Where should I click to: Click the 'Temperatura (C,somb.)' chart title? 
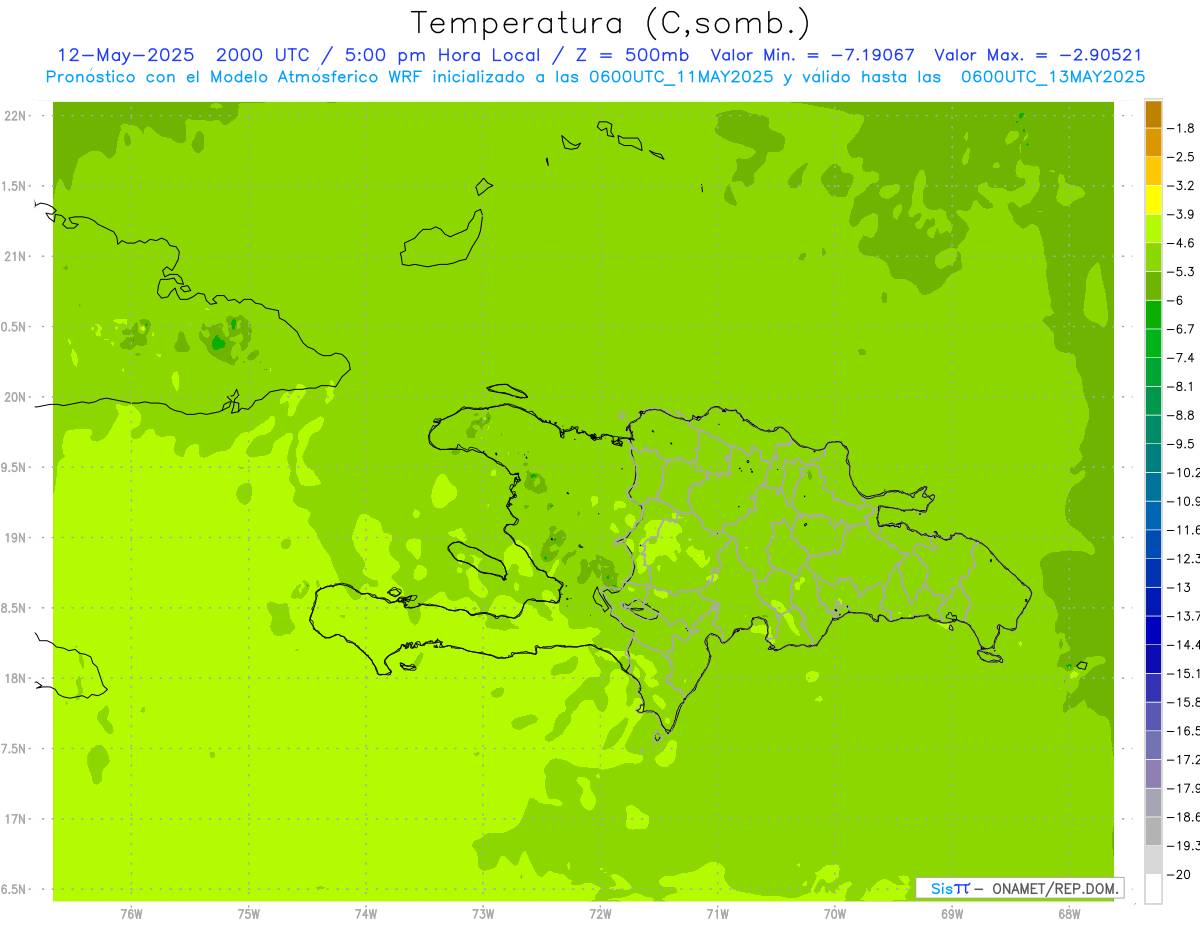610,23
